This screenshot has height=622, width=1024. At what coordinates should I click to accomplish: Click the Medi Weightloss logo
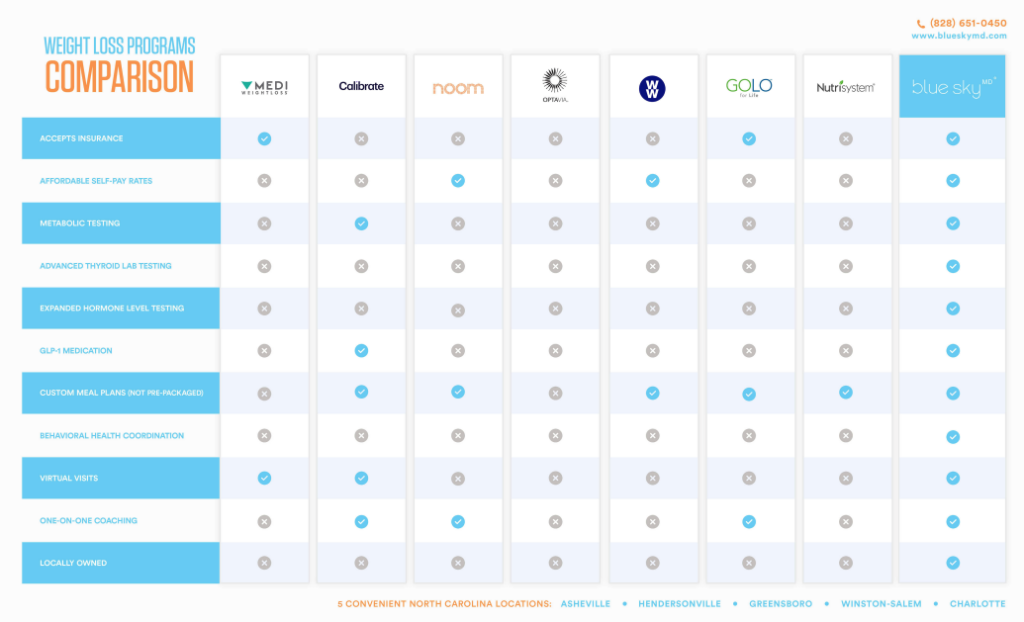pos(264,88)
